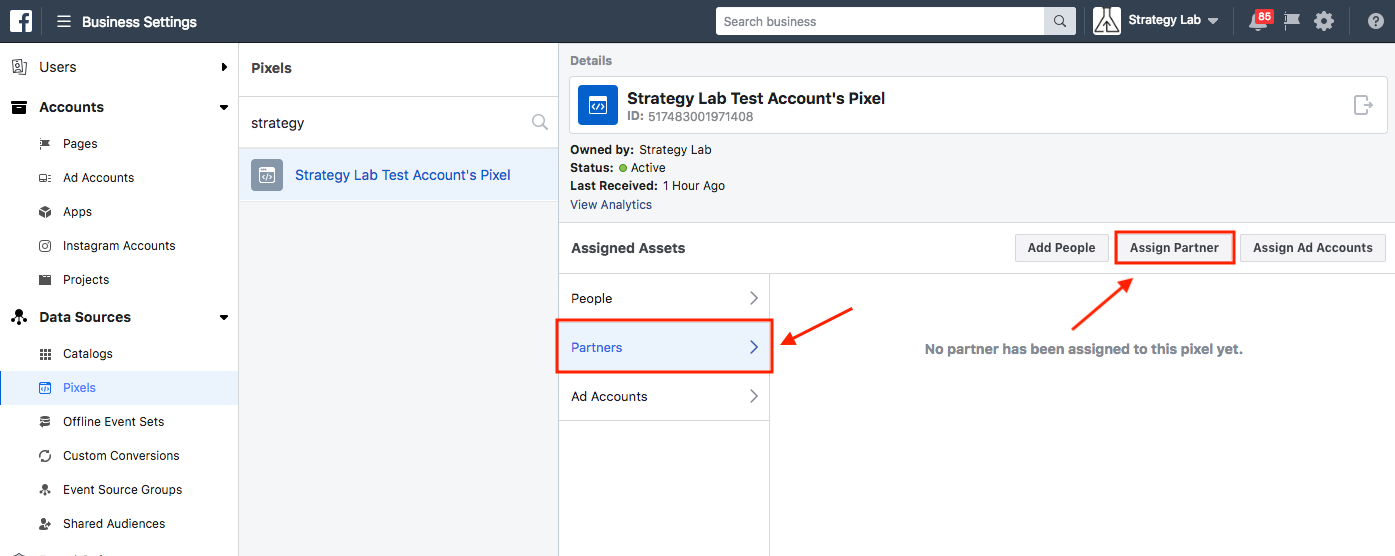Viewport: 1395px width, 556px height.
Task: Click the Facebook logo icon
Action: (x=21, y=21)
